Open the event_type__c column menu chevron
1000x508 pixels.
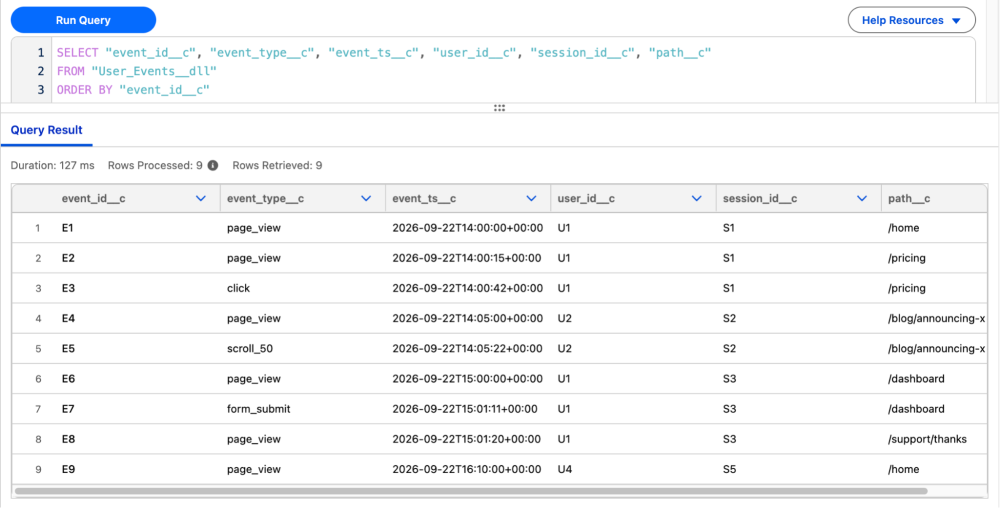(x=366, y=199)
